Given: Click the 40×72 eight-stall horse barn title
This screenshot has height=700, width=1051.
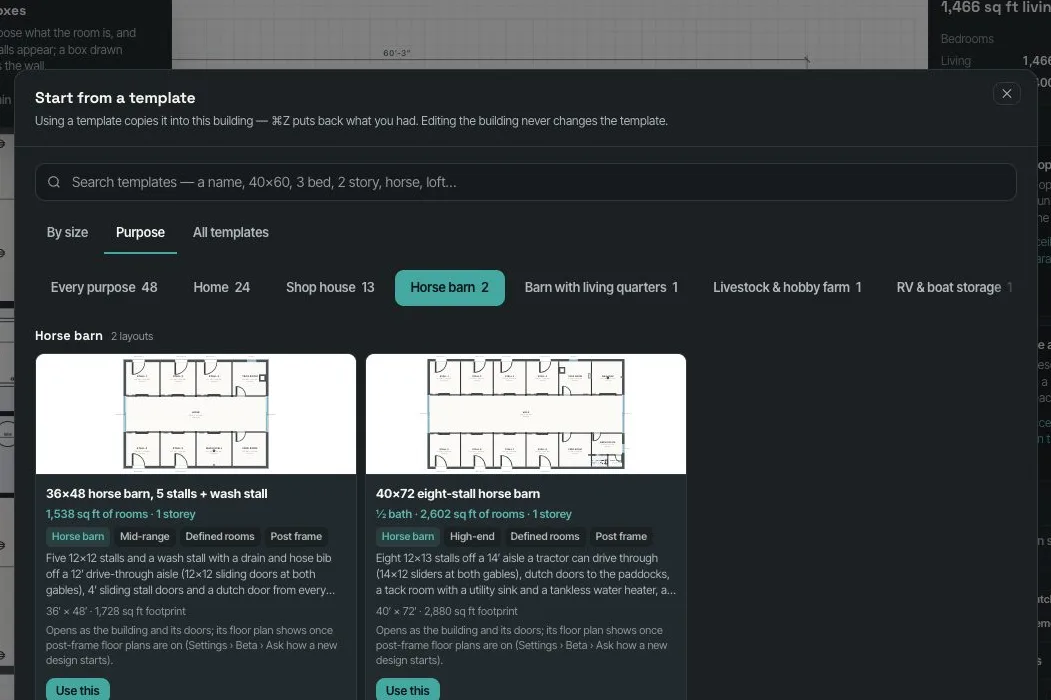Looking at the screenshot, I should coord(458,494).
